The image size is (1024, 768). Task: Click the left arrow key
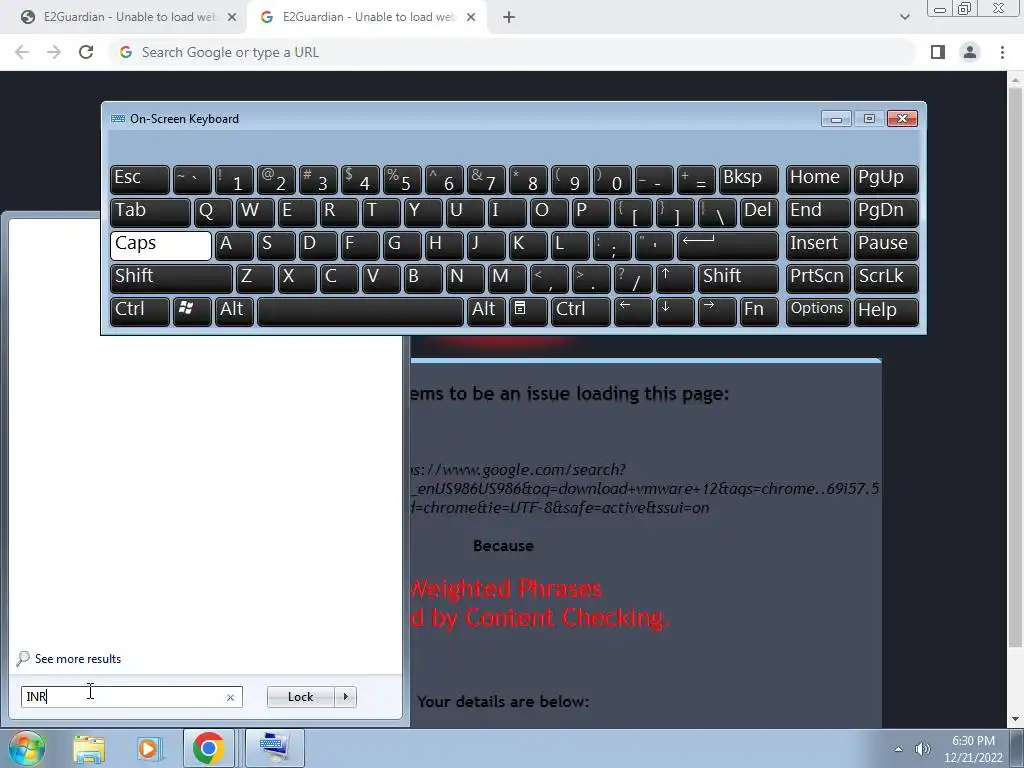coord(633,311)
